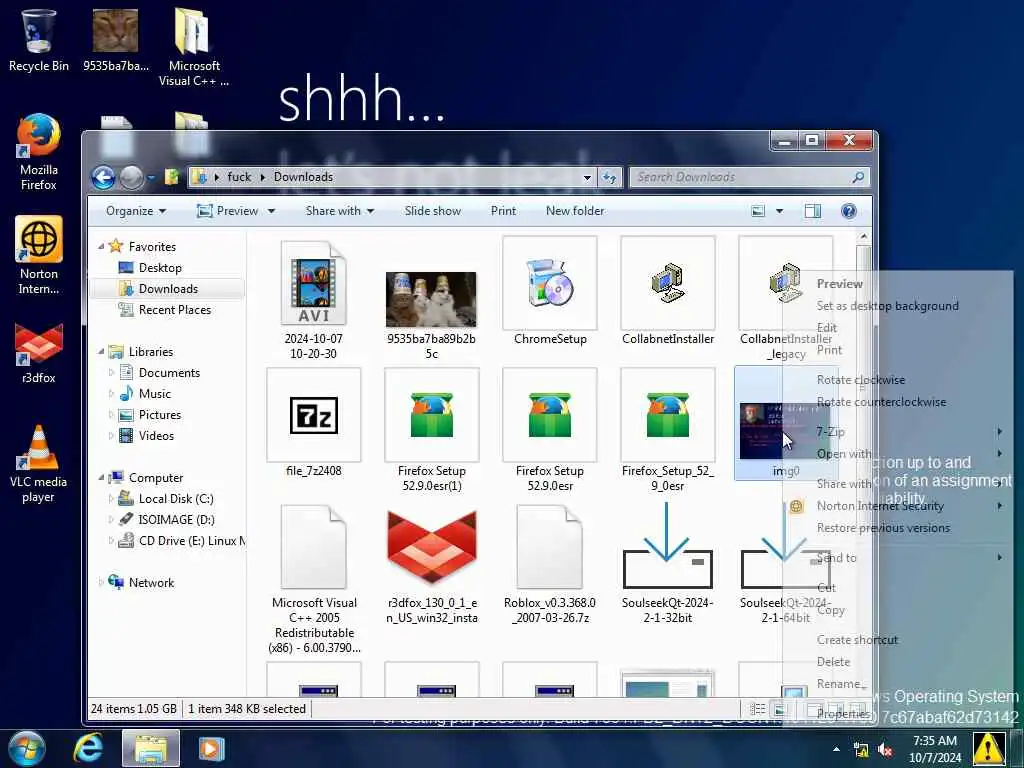The image size is (1024, 768).
Task: Open the Explorer Help icon
Action: [848, 211]
